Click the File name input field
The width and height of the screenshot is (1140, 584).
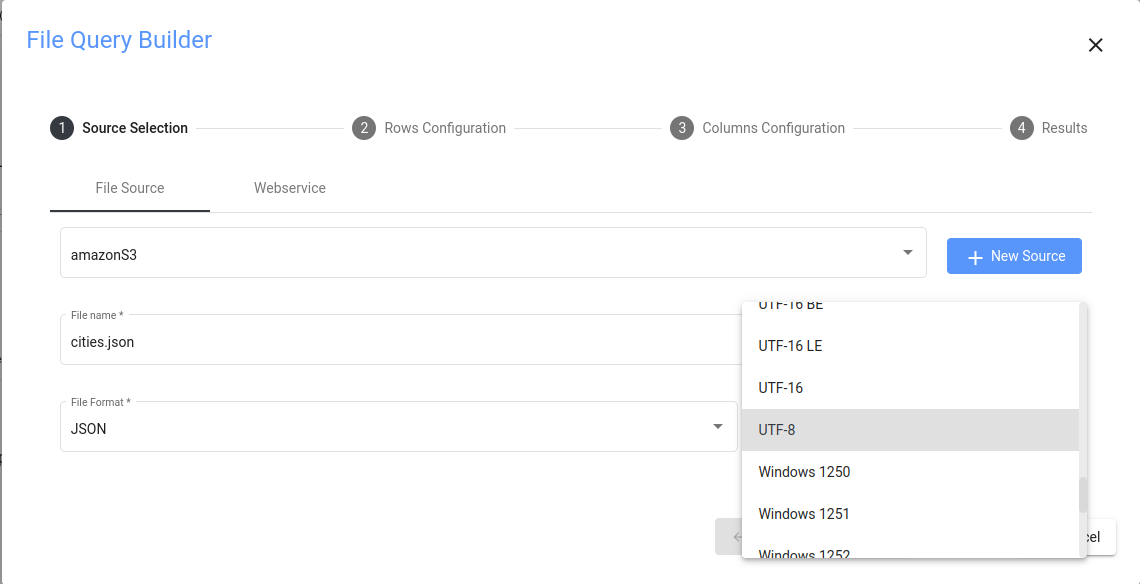pyautogui.click(x=400, y=342)
